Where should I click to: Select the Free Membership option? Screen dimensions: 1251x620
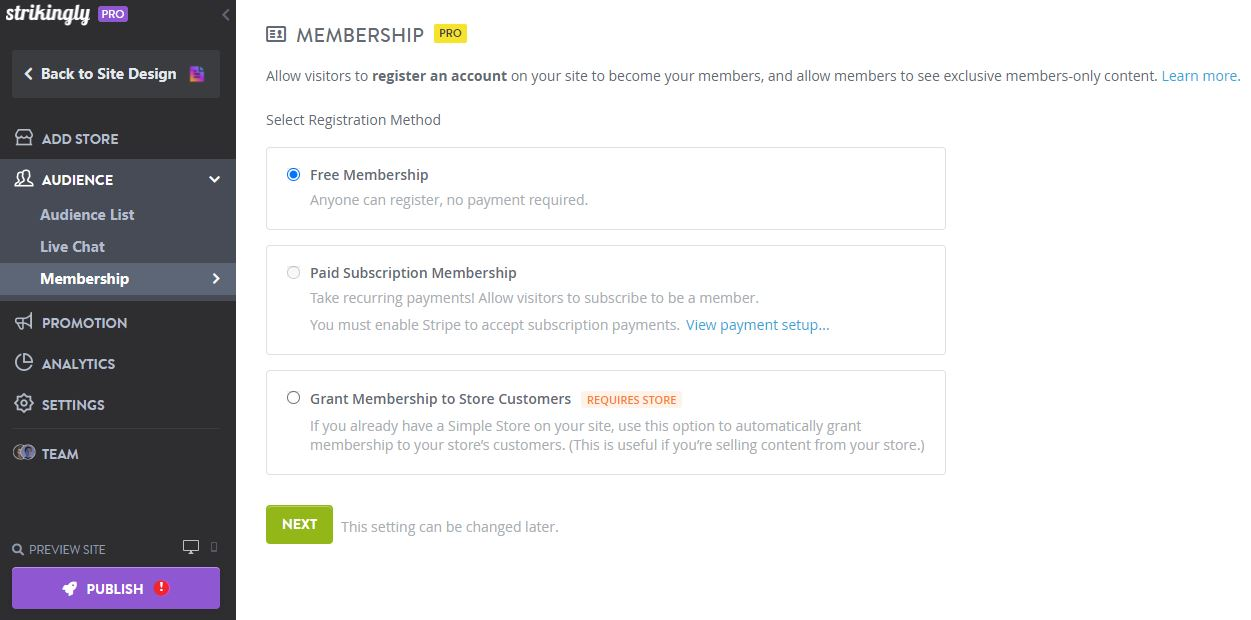(293, 174)
